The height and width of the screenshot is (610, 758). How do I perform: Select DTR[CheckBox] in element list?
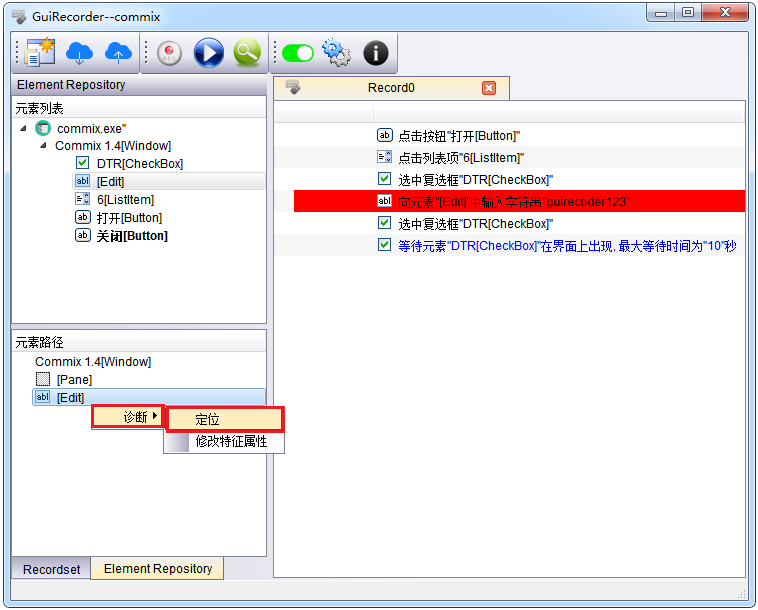coord(140,164)
